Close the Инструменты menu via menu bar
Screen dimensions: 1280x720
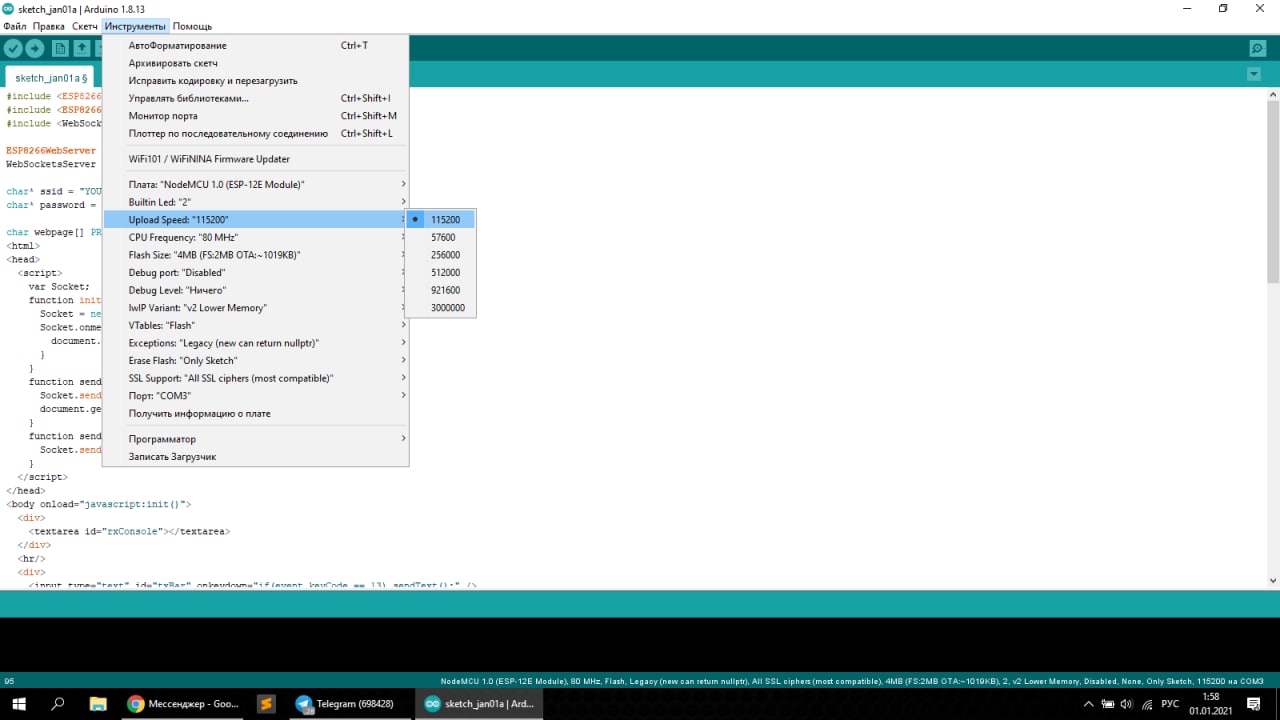pyautogui.click(x=135, y=26)
